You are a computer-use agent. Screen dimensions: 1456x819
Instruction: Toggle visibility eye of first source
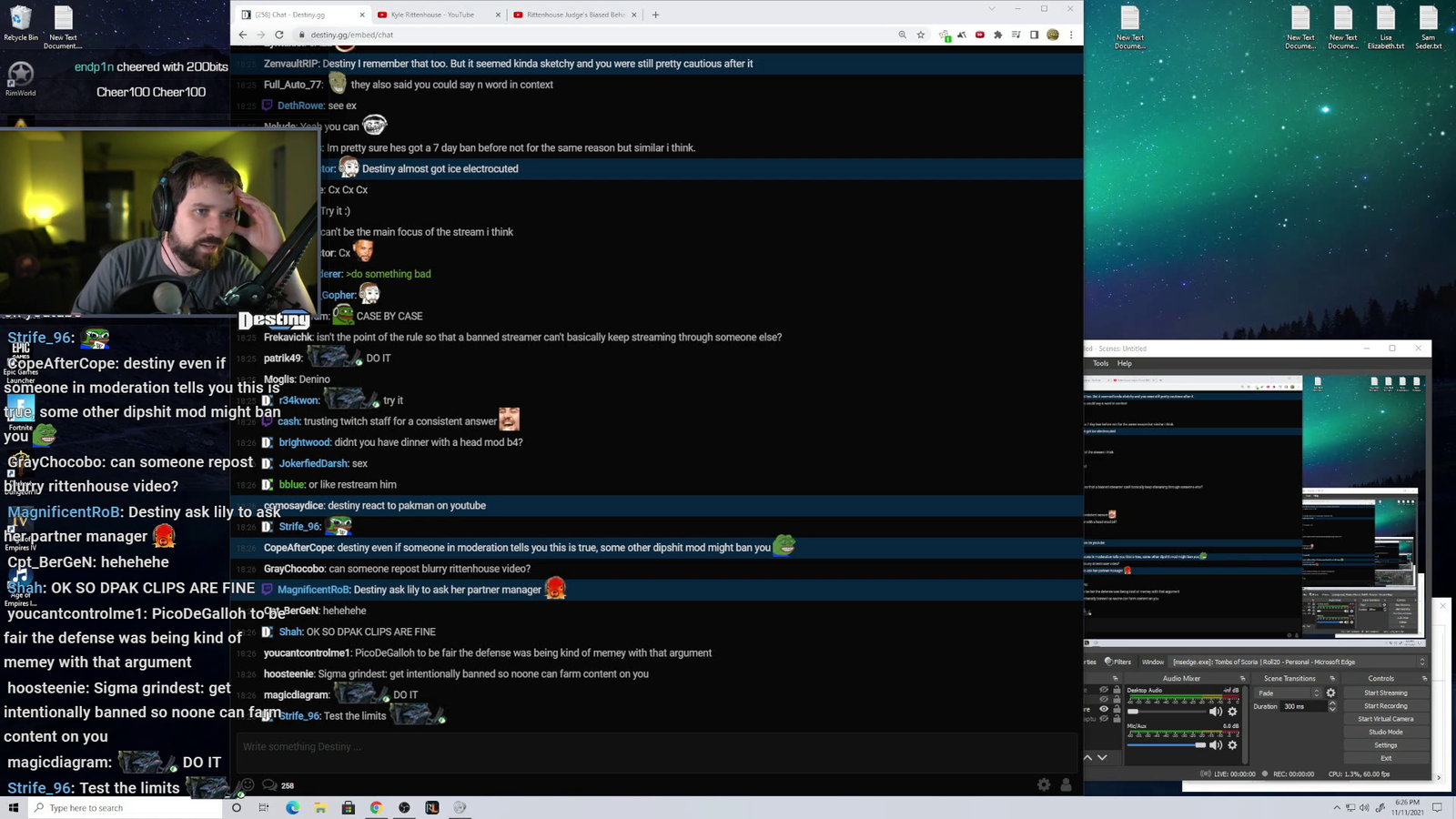(x=1104, y=690)
